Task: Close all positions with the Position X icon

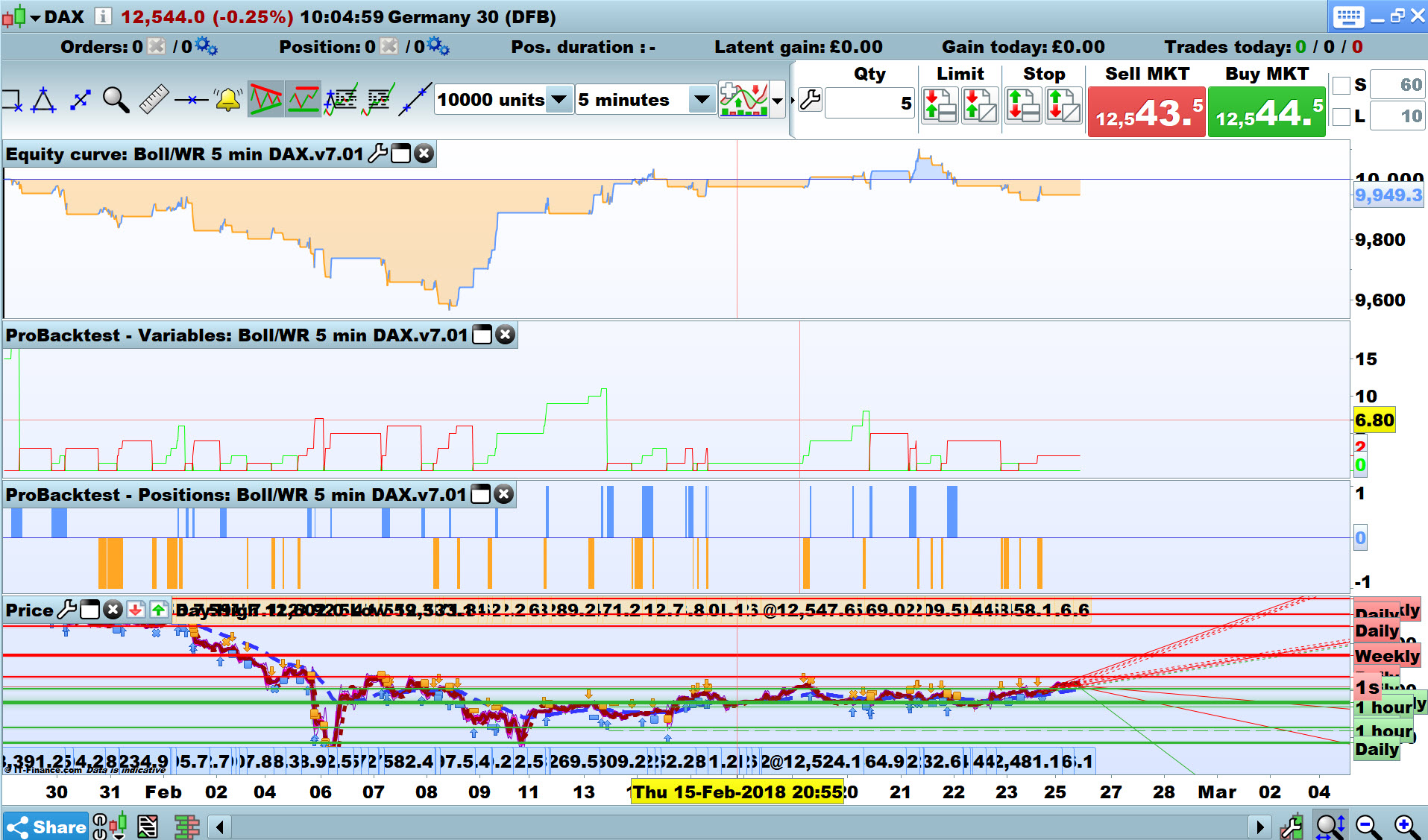Action: click(389, 46)
